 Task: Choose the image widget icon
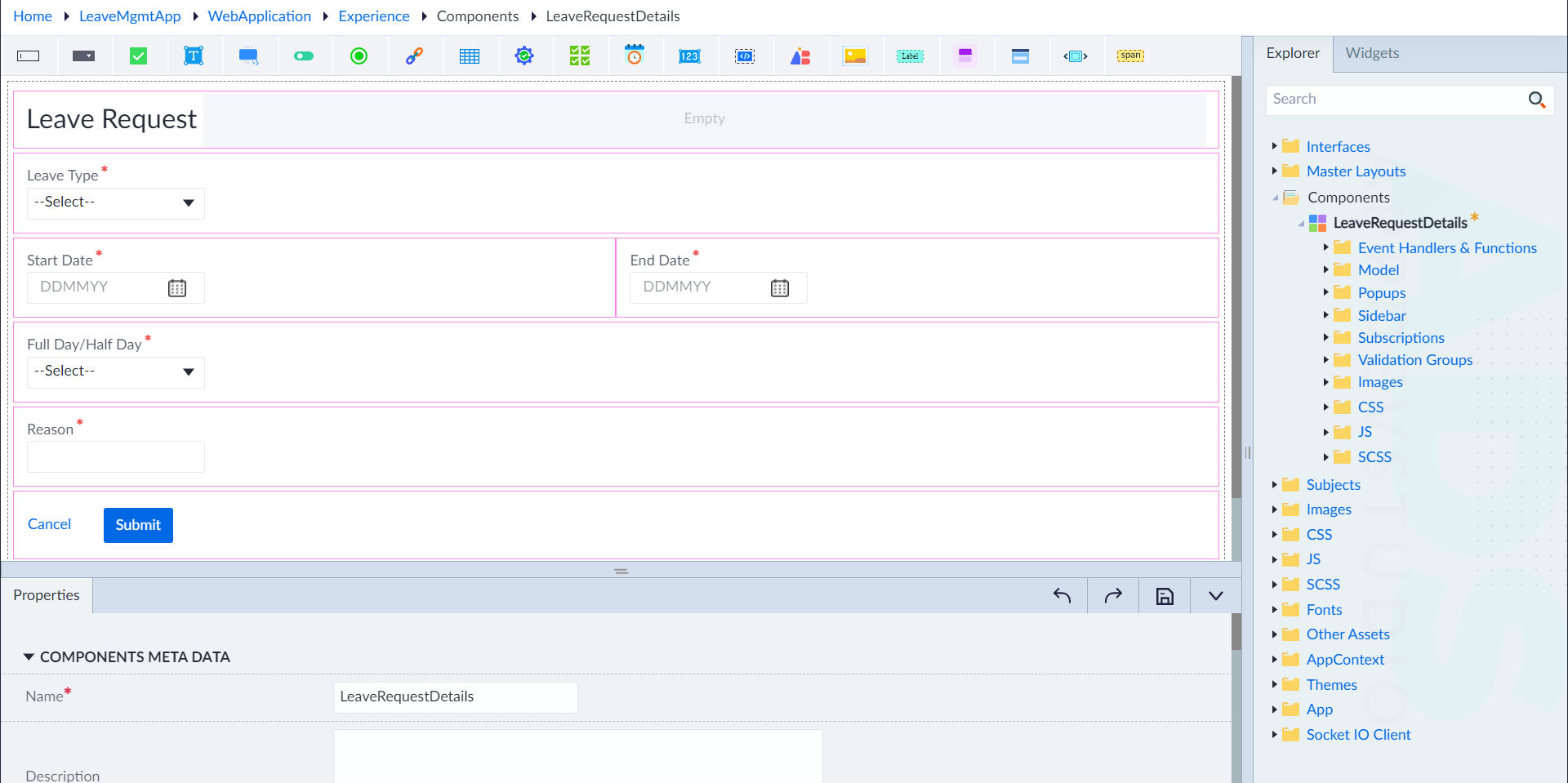tap(855, 56)
